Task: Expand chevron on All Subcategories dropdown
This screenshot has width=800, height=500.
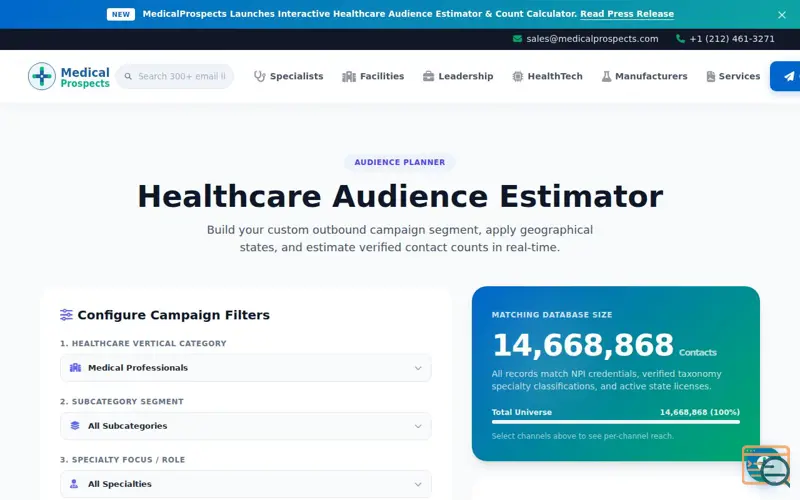Action: tap(418, 426)
